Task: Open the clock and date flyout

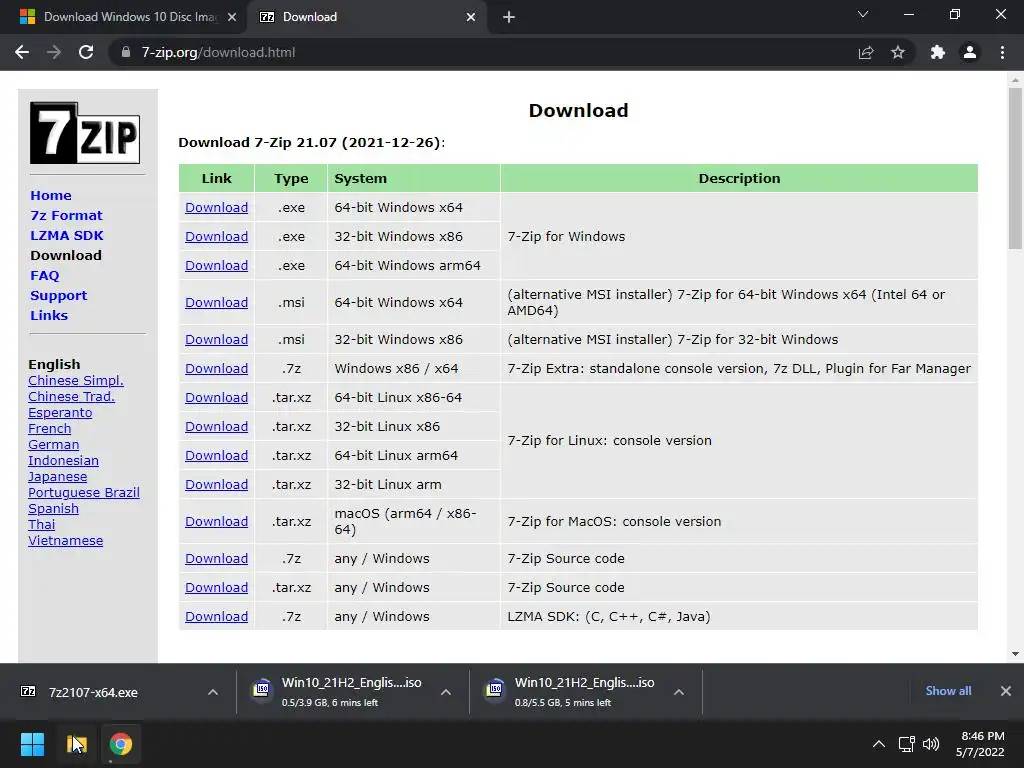Action: click(x=980, y=744)
